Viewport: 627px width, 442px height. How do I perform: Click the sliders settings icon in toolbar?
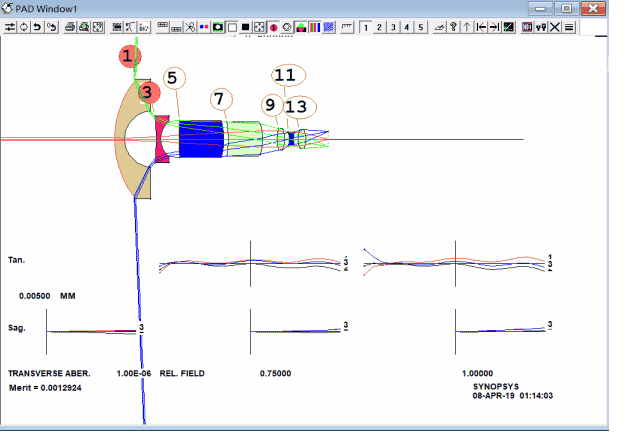point(10,27)
